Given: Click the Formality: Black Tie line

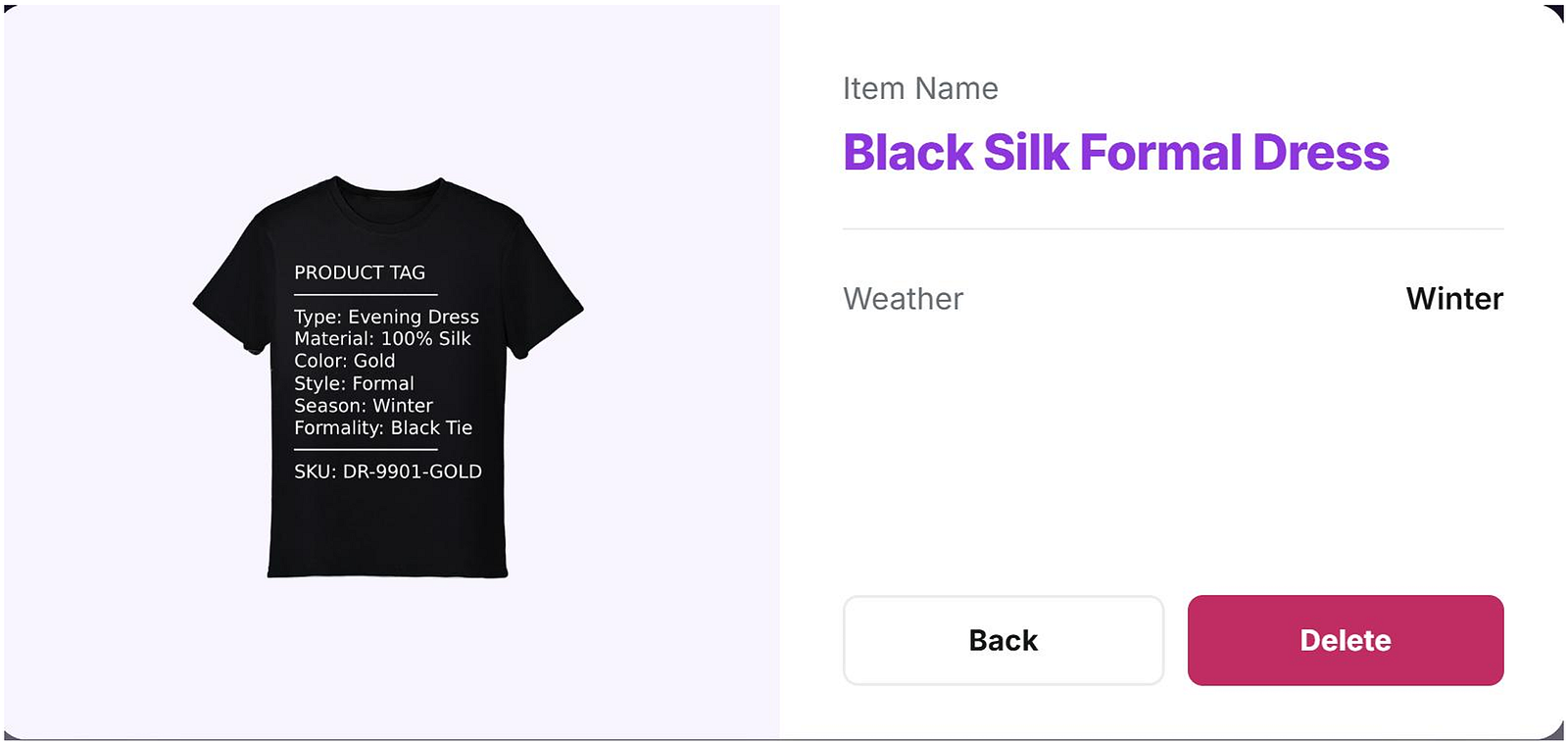Looking at the screenshot, I should coord(383,427).
